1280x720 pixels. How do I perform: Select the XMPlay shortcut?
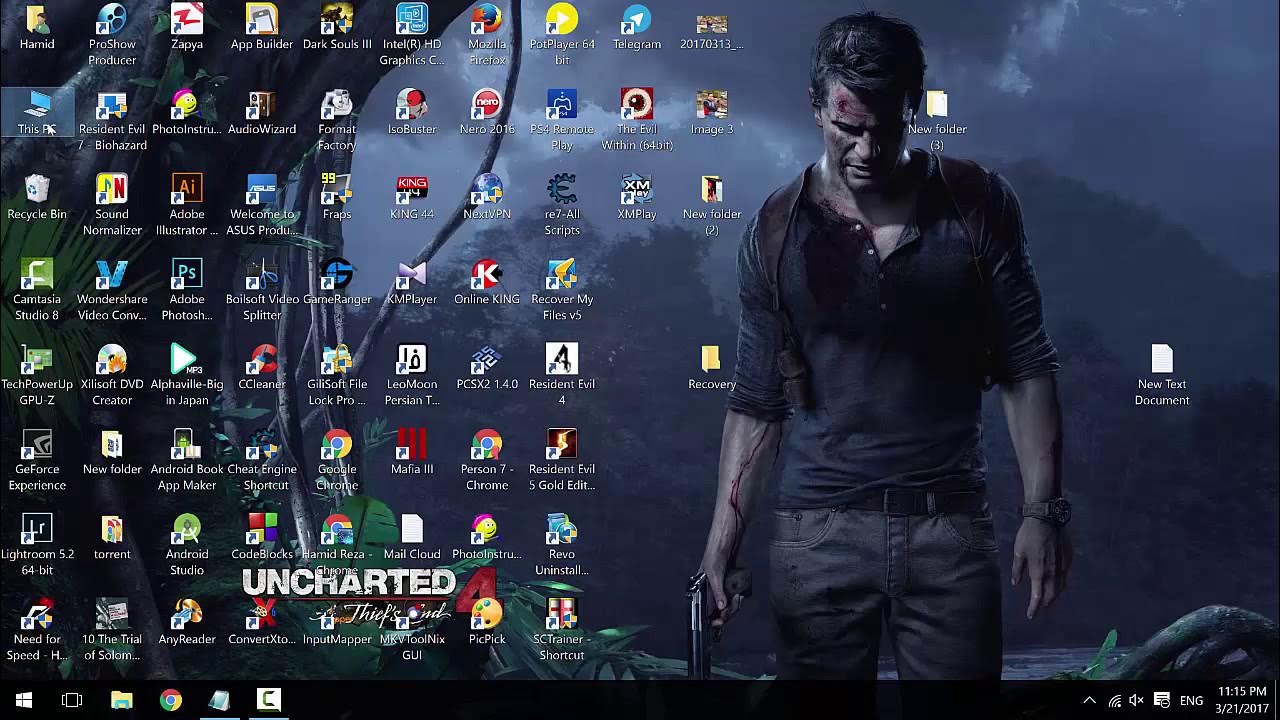637,197
